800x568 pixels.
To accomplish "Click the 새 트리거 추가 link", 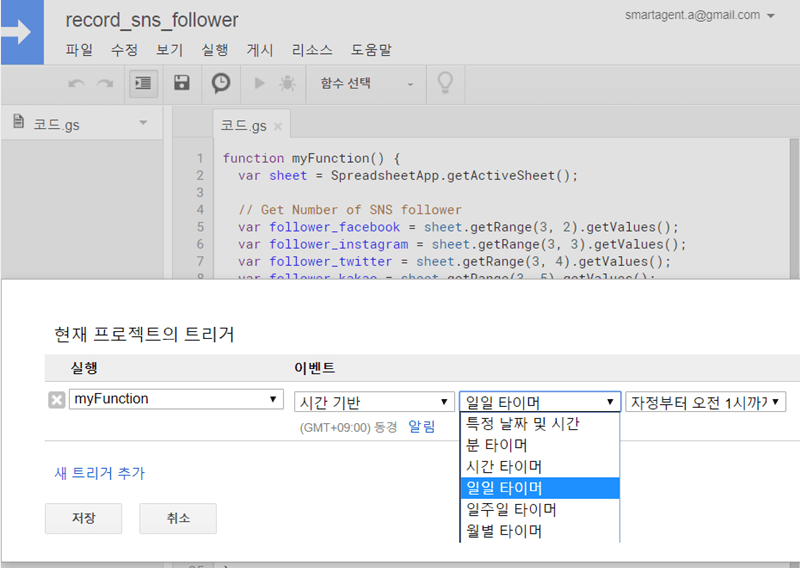I will point(100,473).
